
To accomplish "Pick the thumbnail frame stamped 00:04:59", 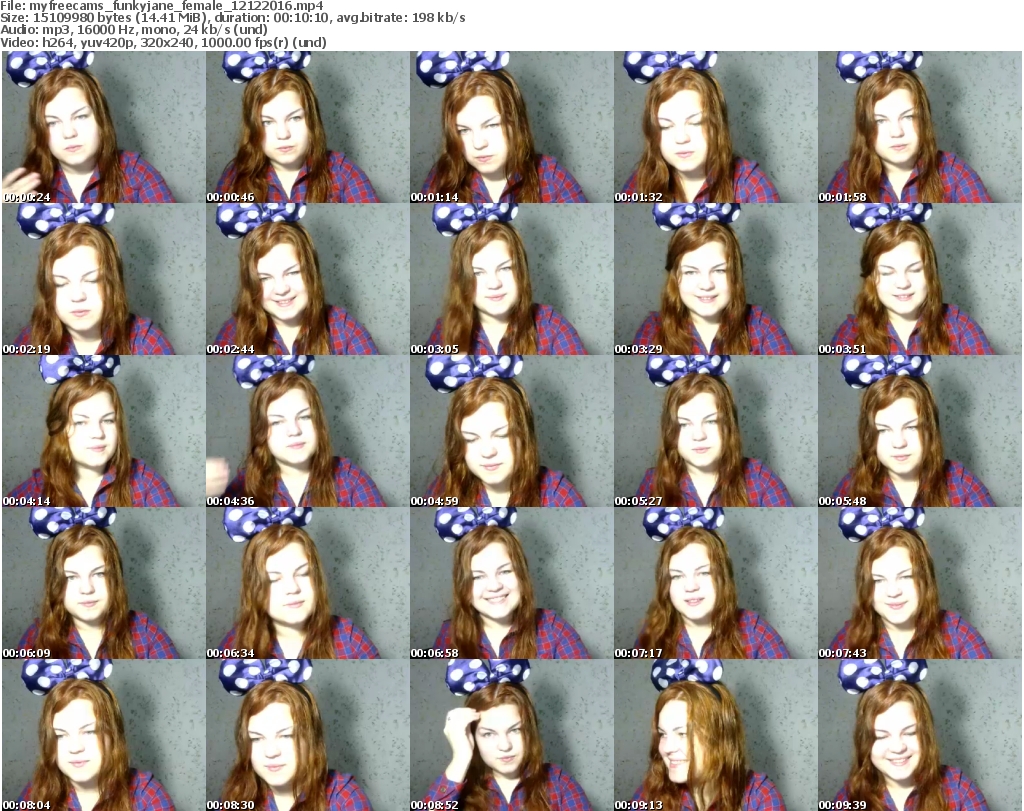I will (x=511, y=432).
